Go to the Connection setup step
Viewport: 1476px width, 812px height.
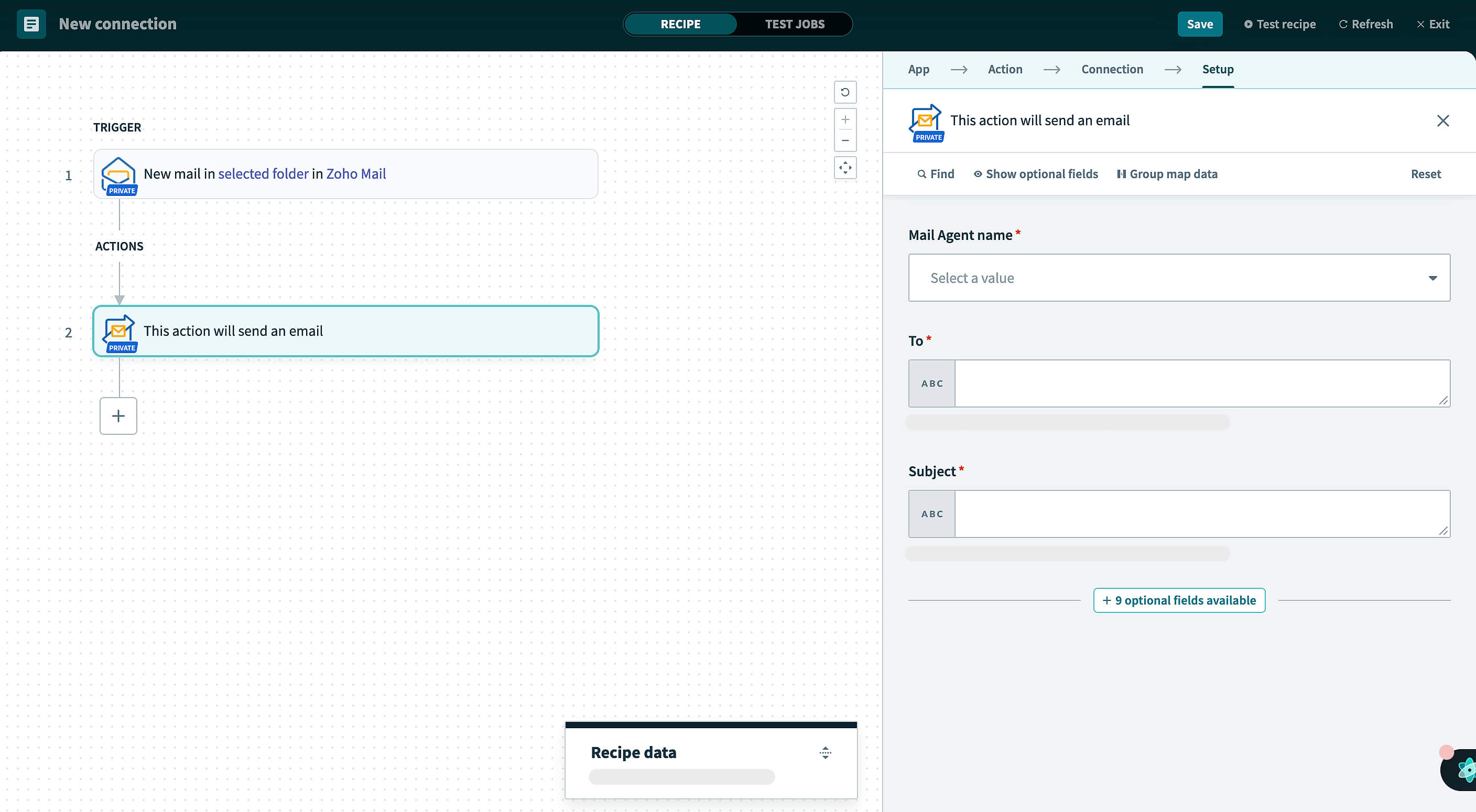click(x=1112, y=69)
